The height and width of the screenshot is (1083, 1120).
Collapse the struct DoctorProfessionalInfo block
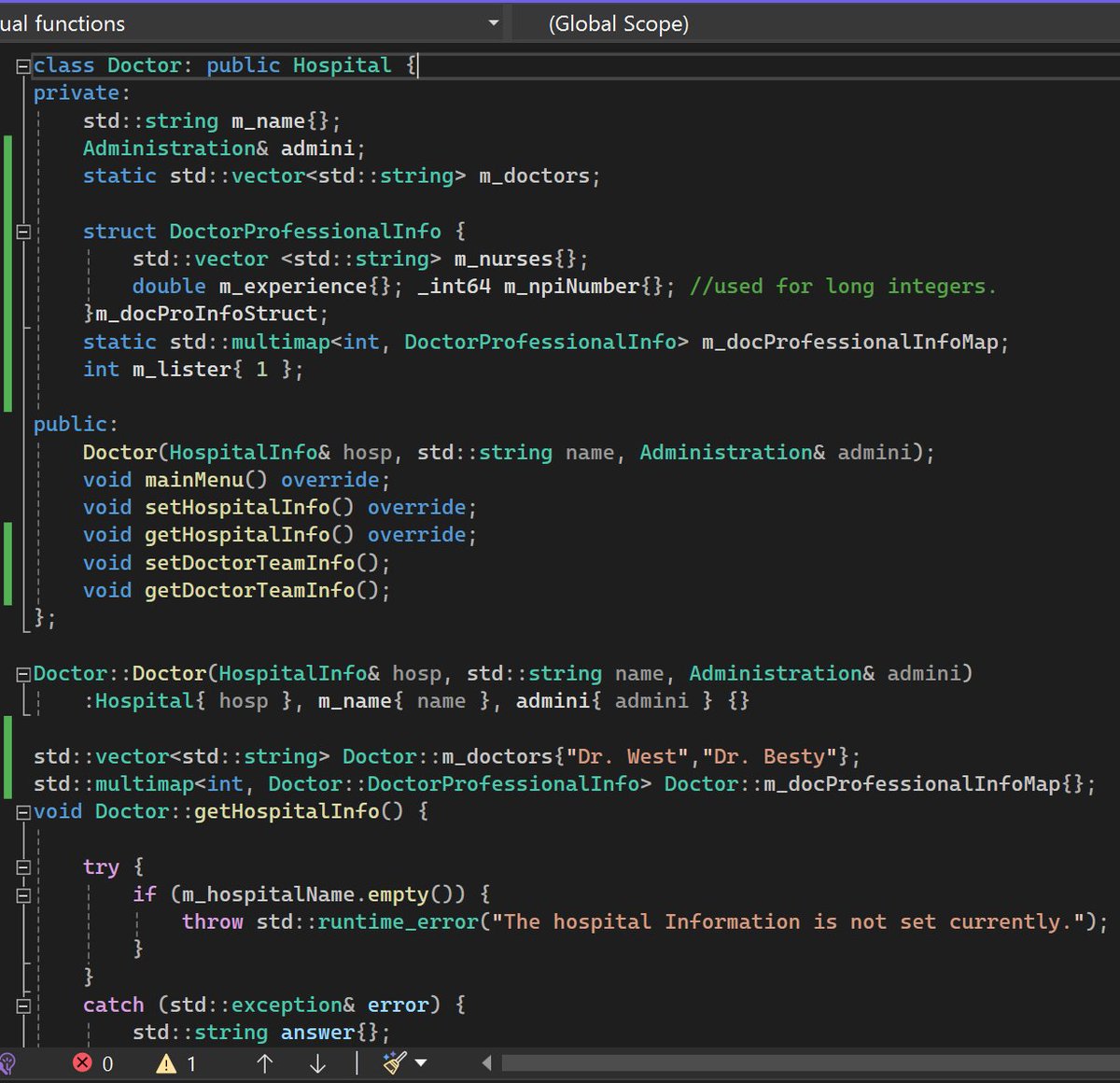[23, 232]
